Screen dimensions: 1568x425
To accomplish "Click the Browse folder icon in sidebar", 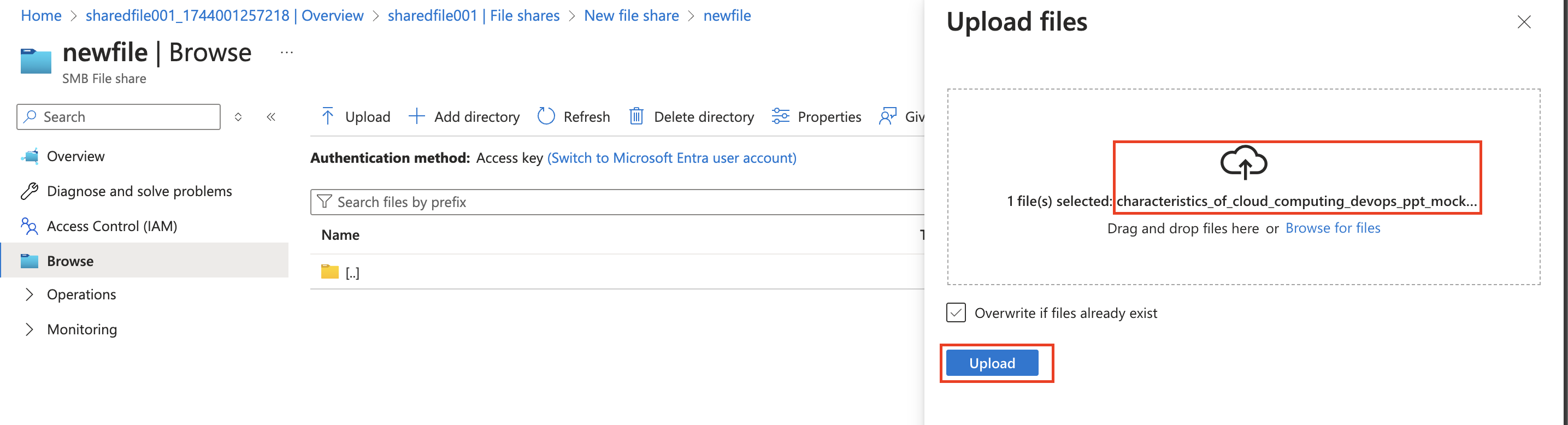I will pyautogui.click(x=30, y=261).
